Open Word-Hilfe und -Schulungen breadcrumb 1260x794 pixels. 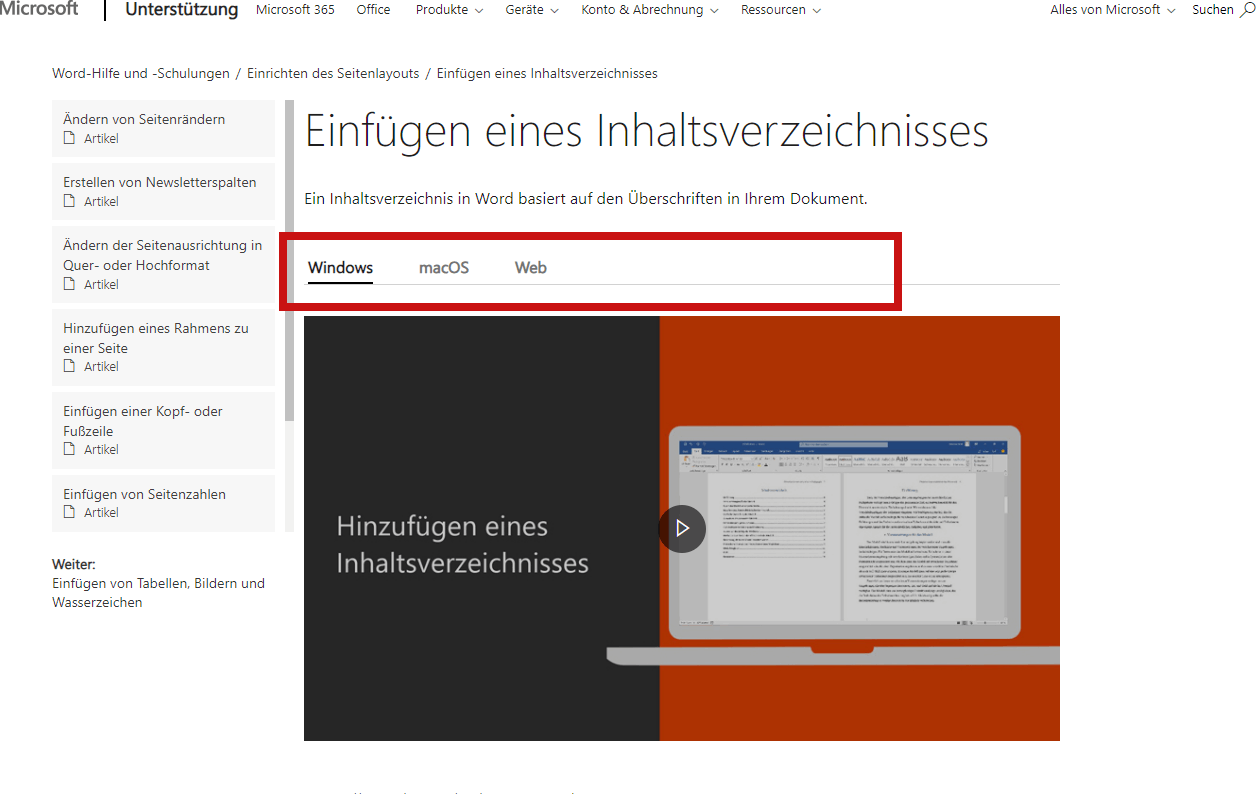click(141, 74)
